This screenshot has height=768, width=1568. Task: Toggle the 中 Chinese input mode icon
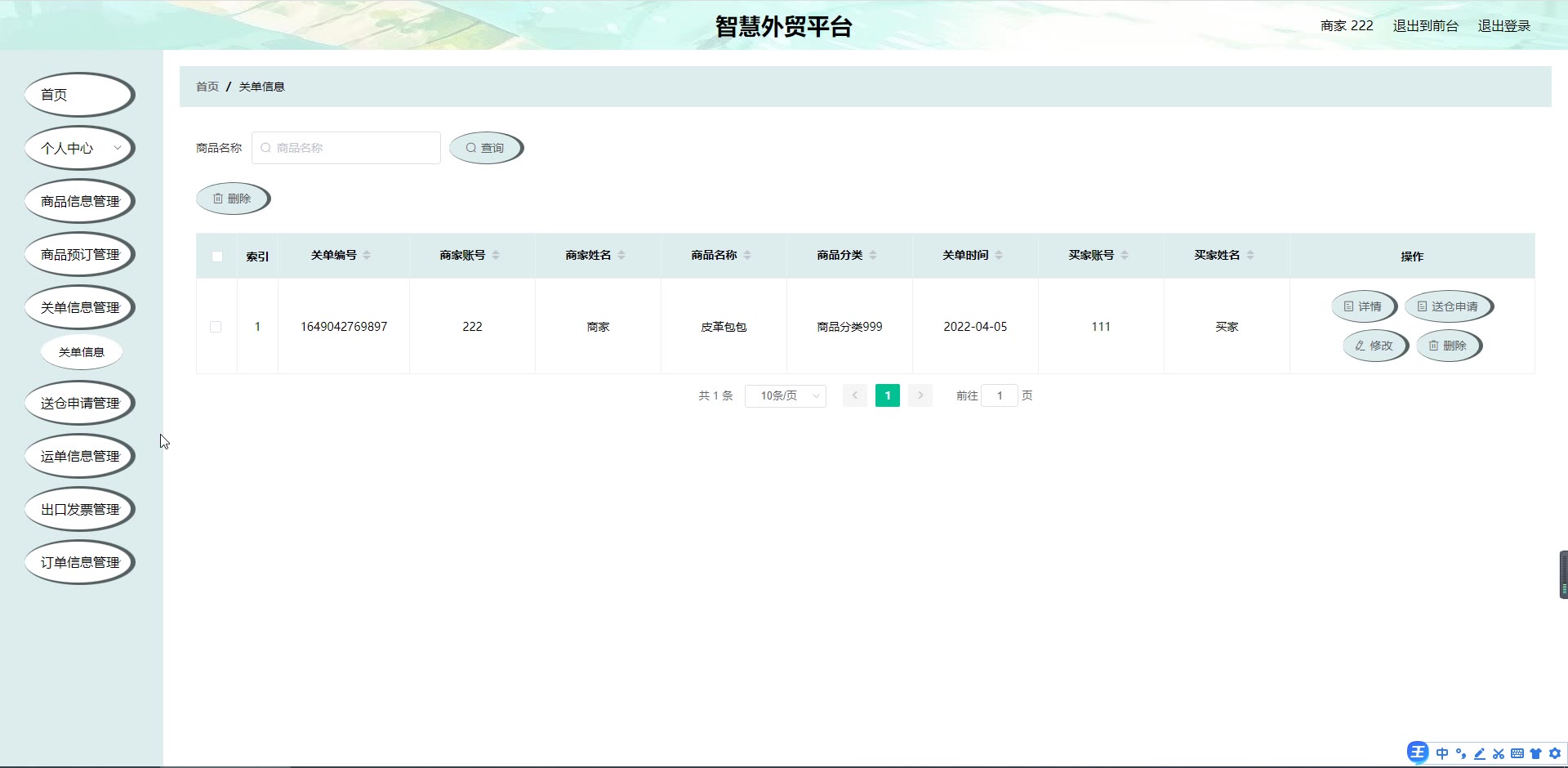coord(1442,753)
